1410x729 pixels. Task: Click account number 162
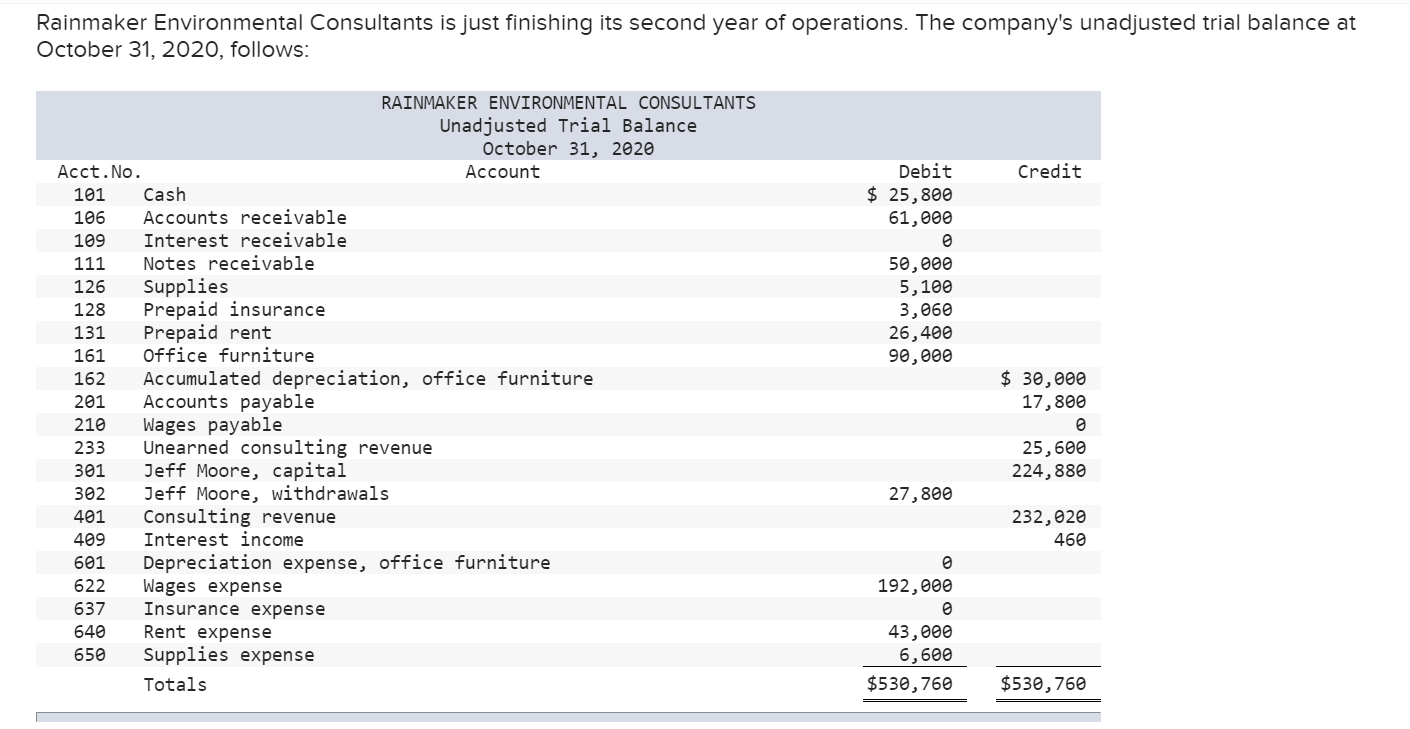[90, 378]
